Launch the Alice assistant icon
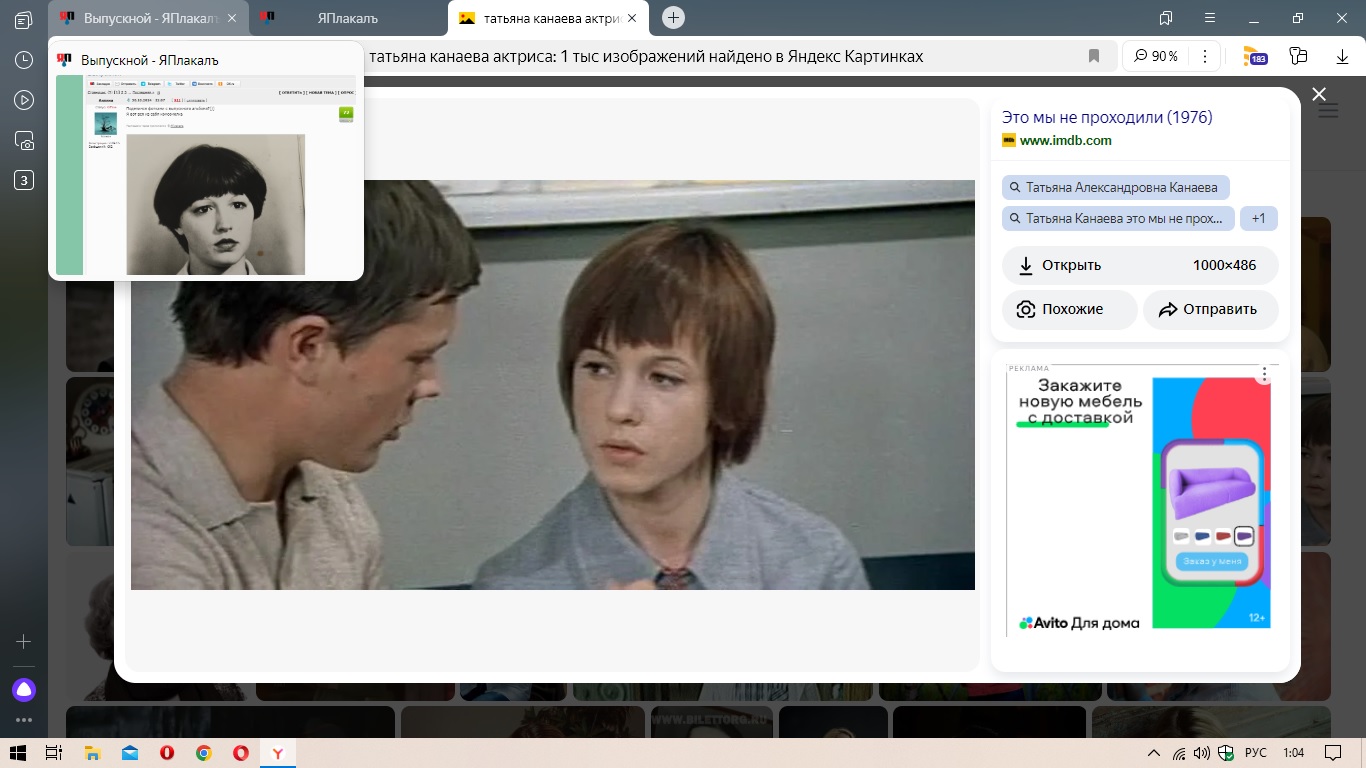This screenshot has height=768, width=1366. tap(24, 689)
